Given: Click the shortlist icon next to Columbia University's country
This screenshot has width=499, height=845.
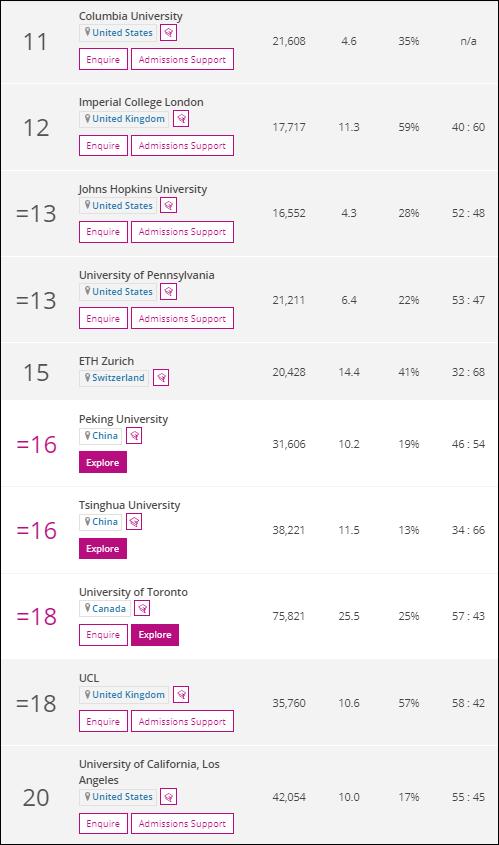Looking at the screenshot, I should click(169, 33).
